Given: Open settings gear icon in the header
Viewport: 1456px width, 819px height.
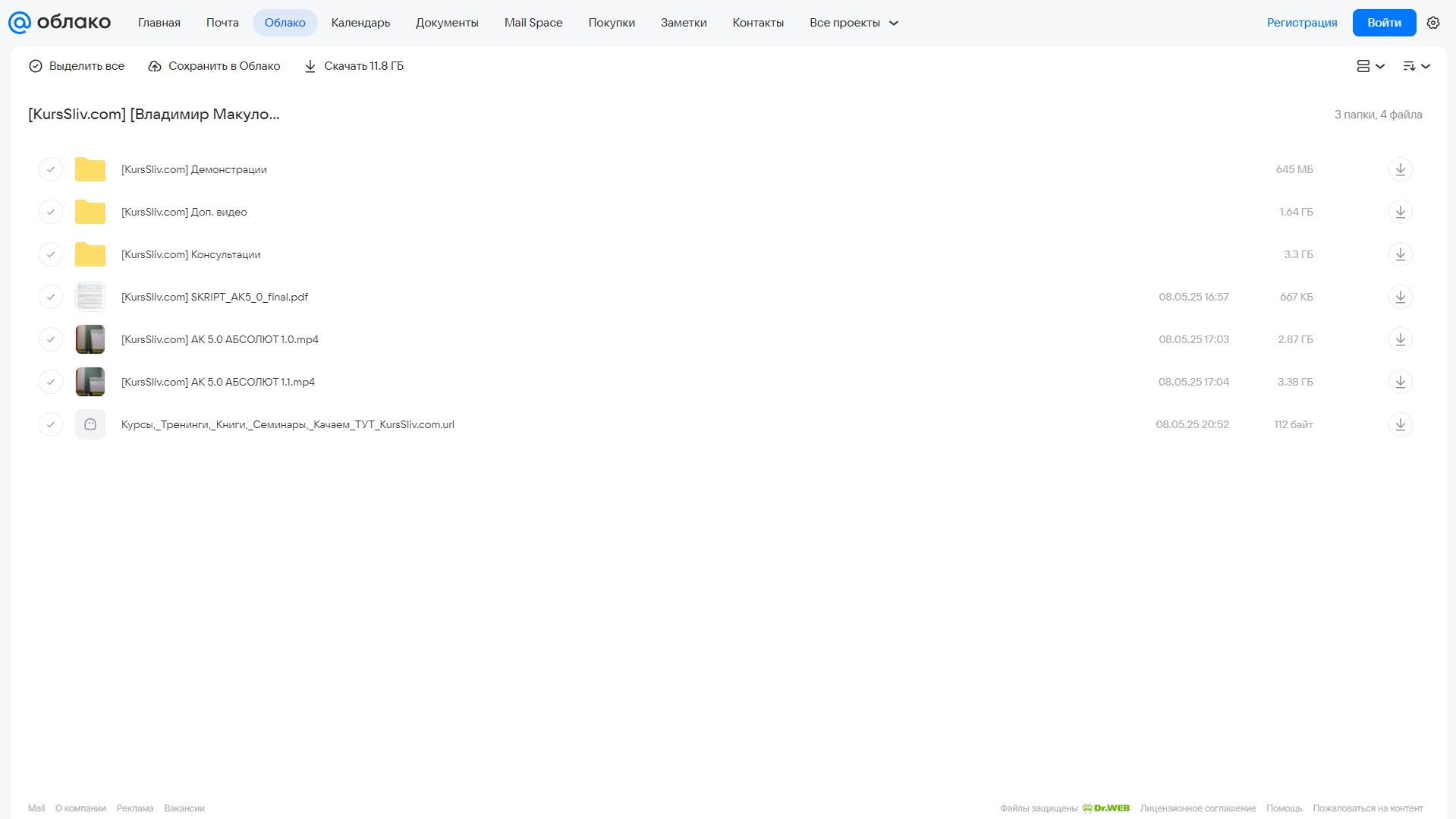Looking at the screenshot, I should pyautogui.click(x=1433, y=23).
